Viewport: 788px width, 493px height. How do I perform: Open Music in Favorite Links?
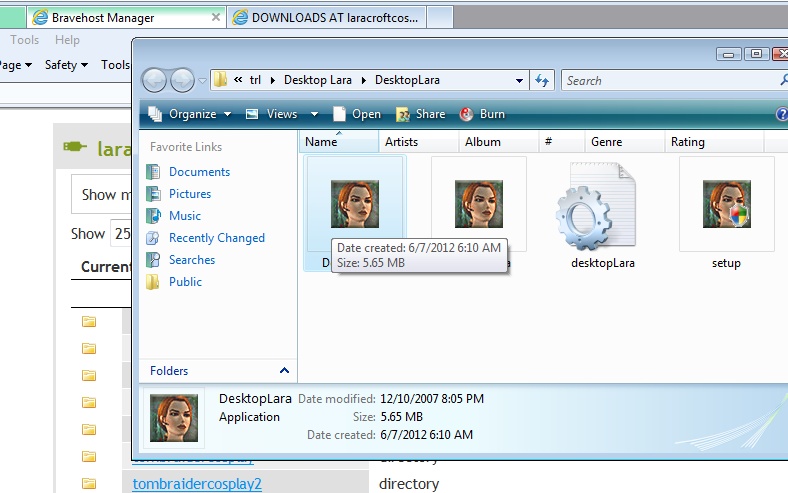[185, 216]
